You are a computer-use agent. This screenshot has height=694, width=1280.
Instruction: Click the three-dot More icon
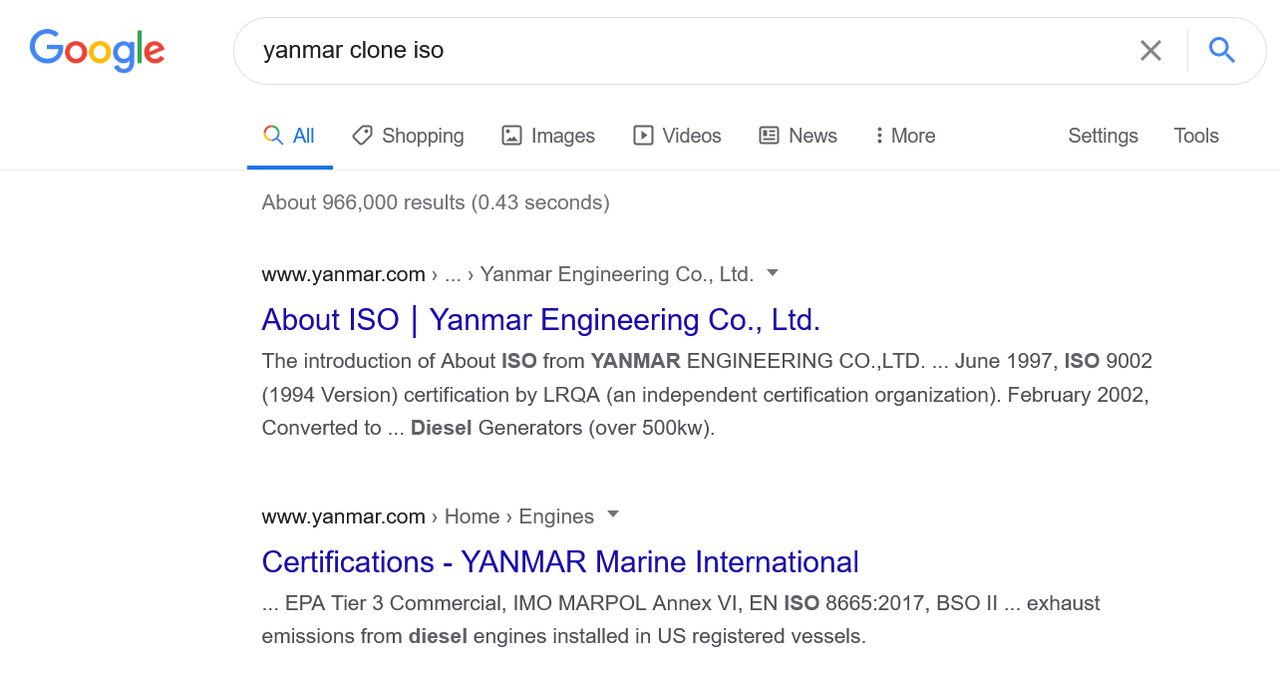879,135
